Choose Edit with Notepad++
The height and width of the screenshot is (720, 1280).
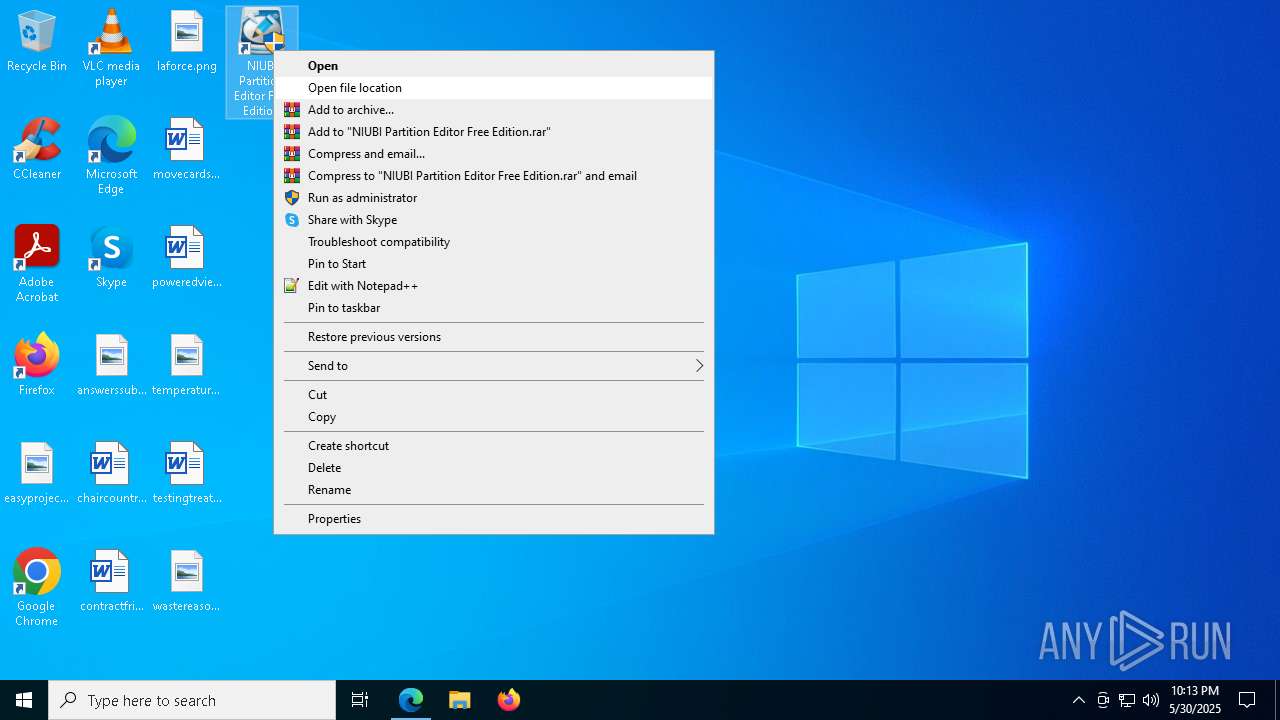[494, 286]
